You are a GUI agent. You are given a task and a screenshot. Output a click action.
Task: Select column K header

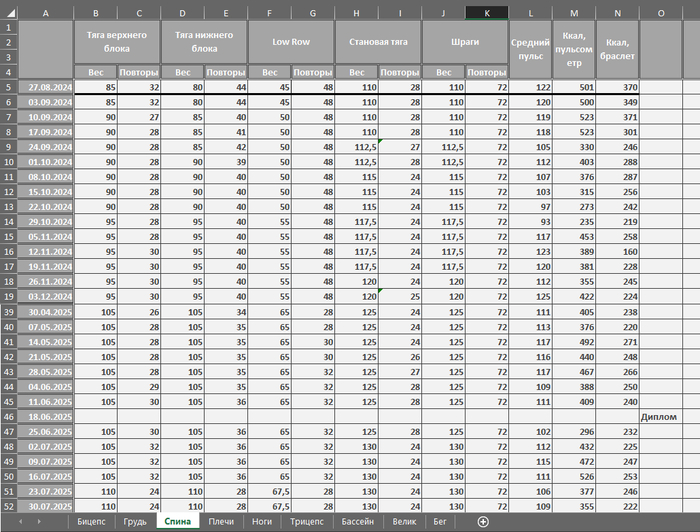(x=487, y=13)
